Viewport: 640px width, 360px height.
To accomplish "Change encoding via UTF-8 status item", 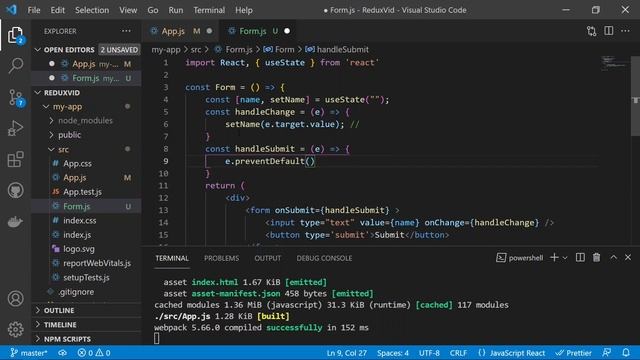I will [429, 353].
